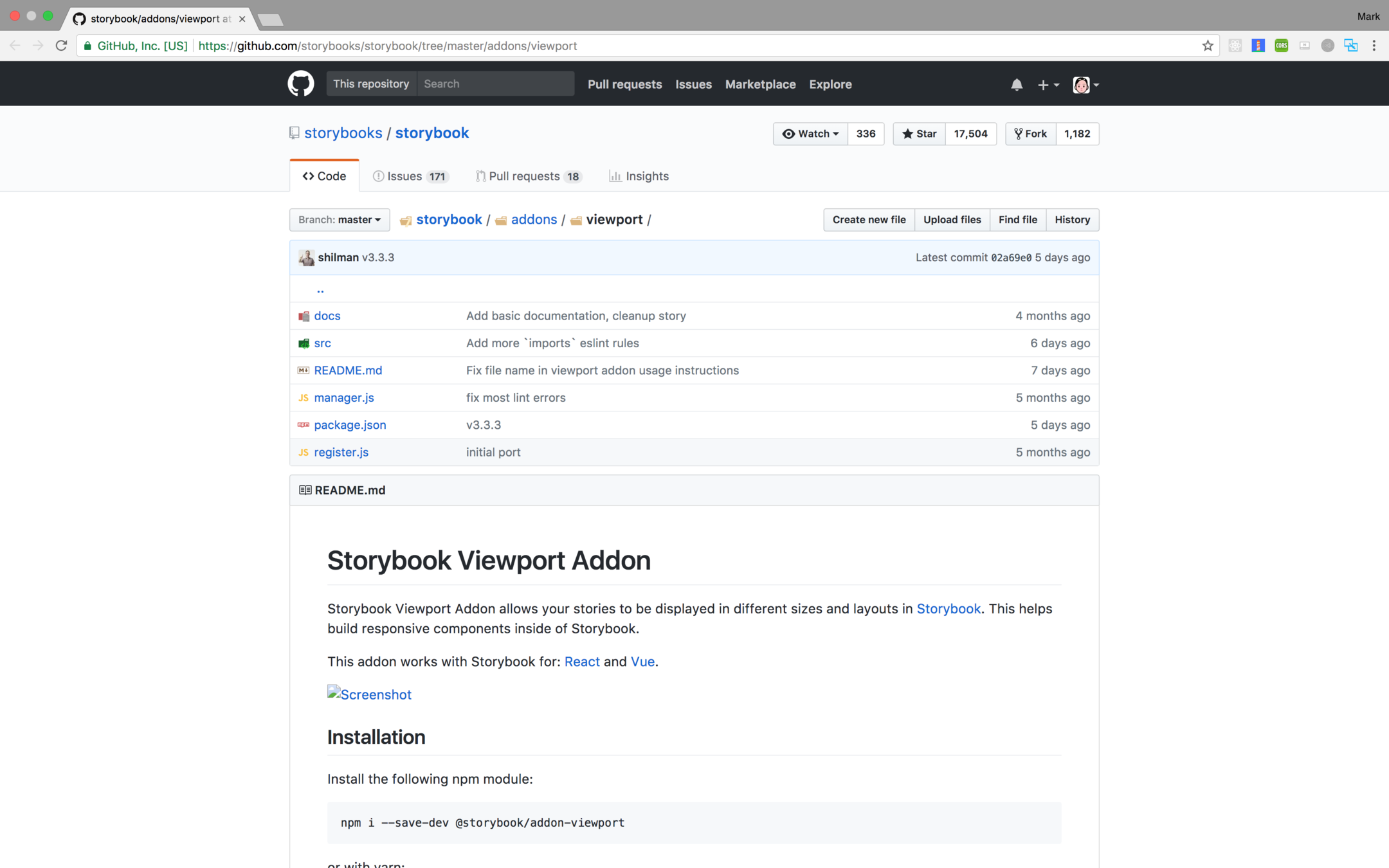Open the Watch dropdown
The height and width of the screenshot is (868, 1389).
(810, 134)
